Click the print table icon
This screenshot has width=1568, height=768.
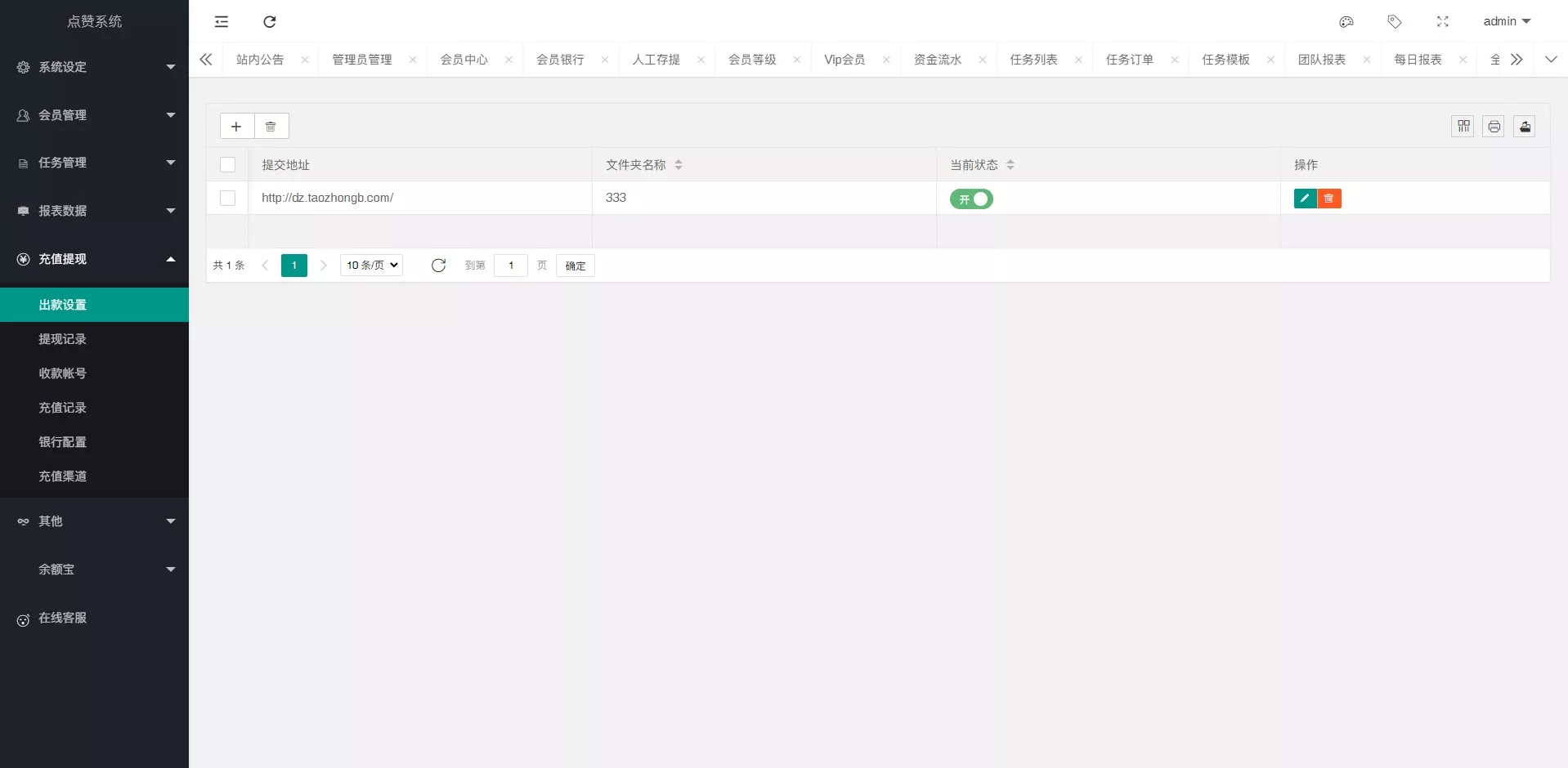(1494, 127)
